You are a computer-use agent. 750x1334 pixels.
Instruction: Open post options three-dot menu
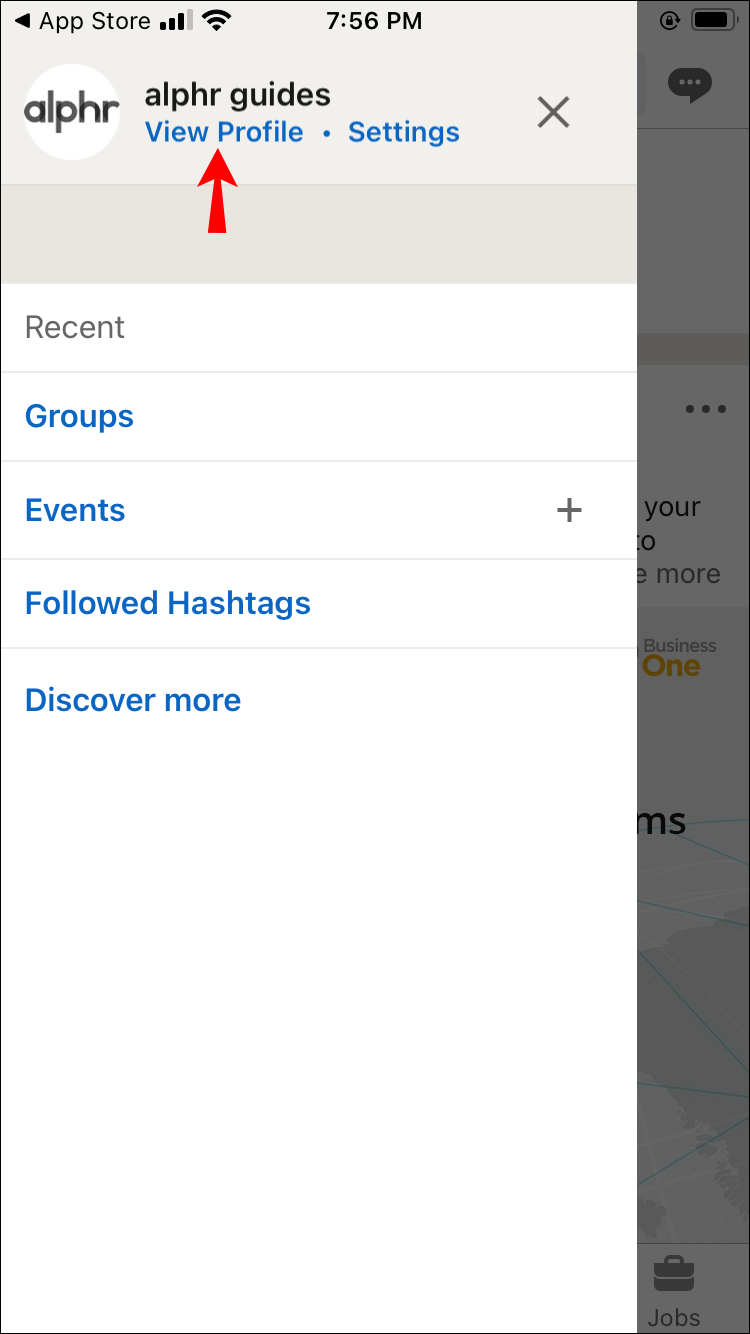tap(706, 409)
